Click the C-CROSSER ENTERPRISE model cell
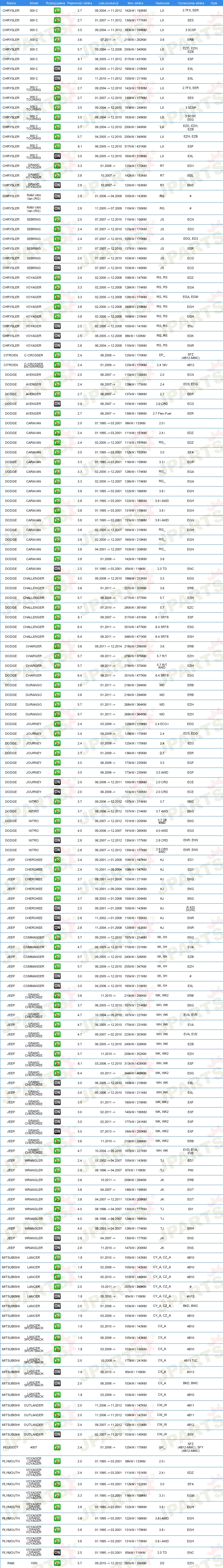223x1568 pixels. click(x=34, y=365)
